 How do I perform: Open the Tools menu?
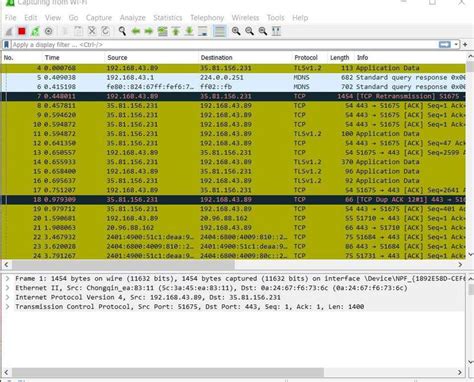point(276,18)
